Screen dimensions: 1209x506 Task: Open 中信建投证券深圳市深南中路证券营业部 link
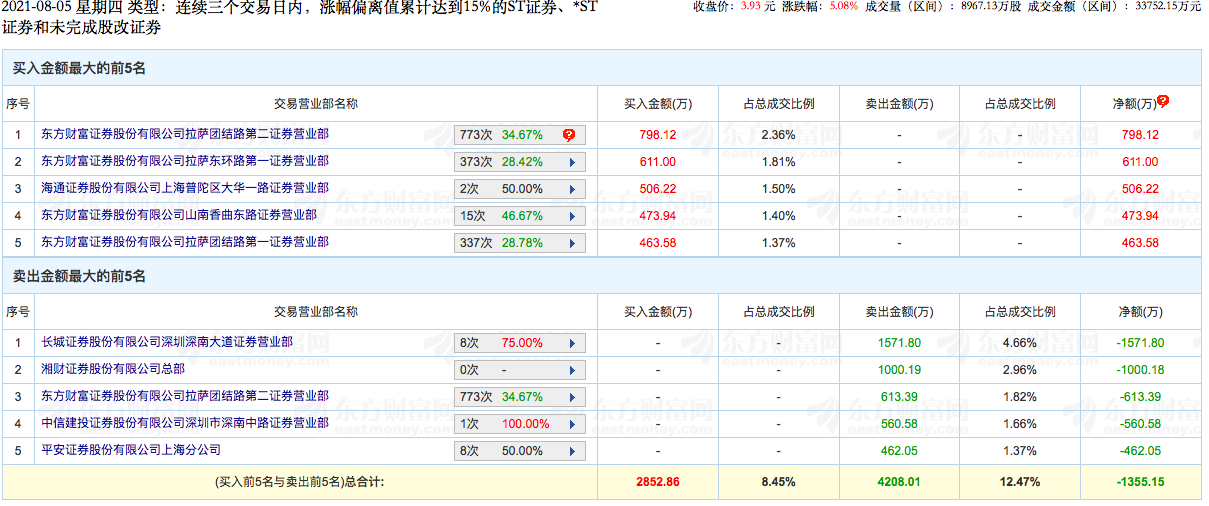click(185, 423)
